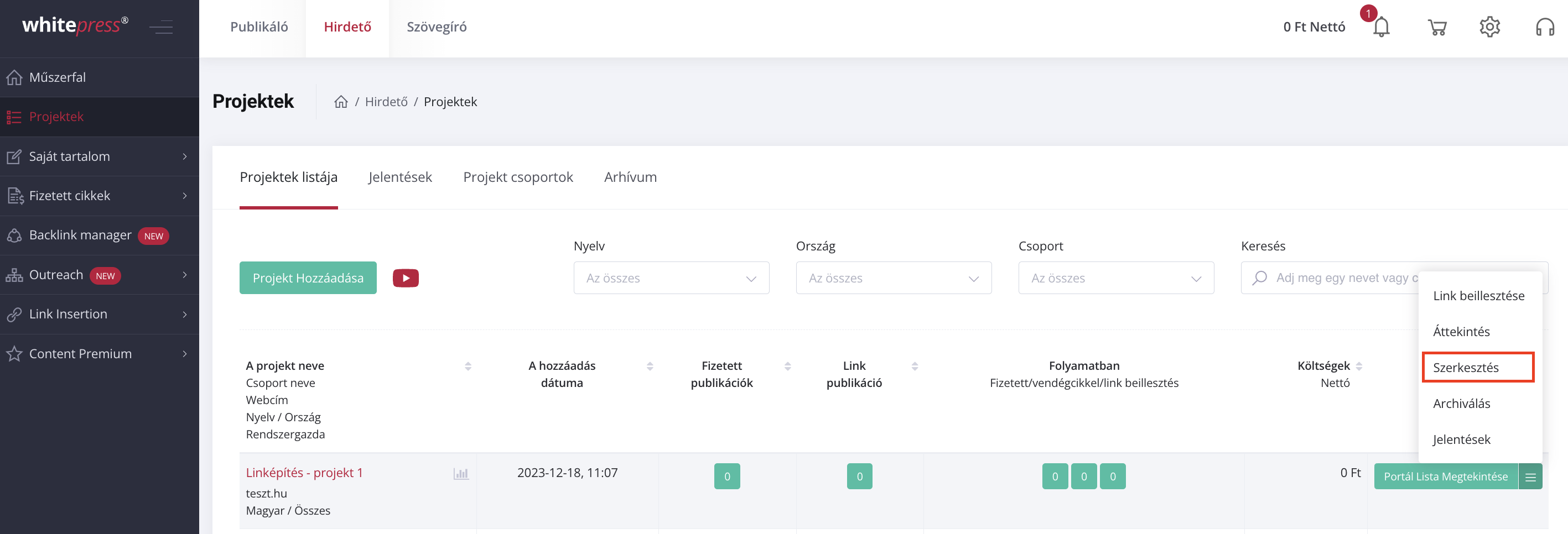The height and width of the screenshot is (534, 1568).
Task: Open the Nyelv dropdown
Action: (x=671, y=278)
